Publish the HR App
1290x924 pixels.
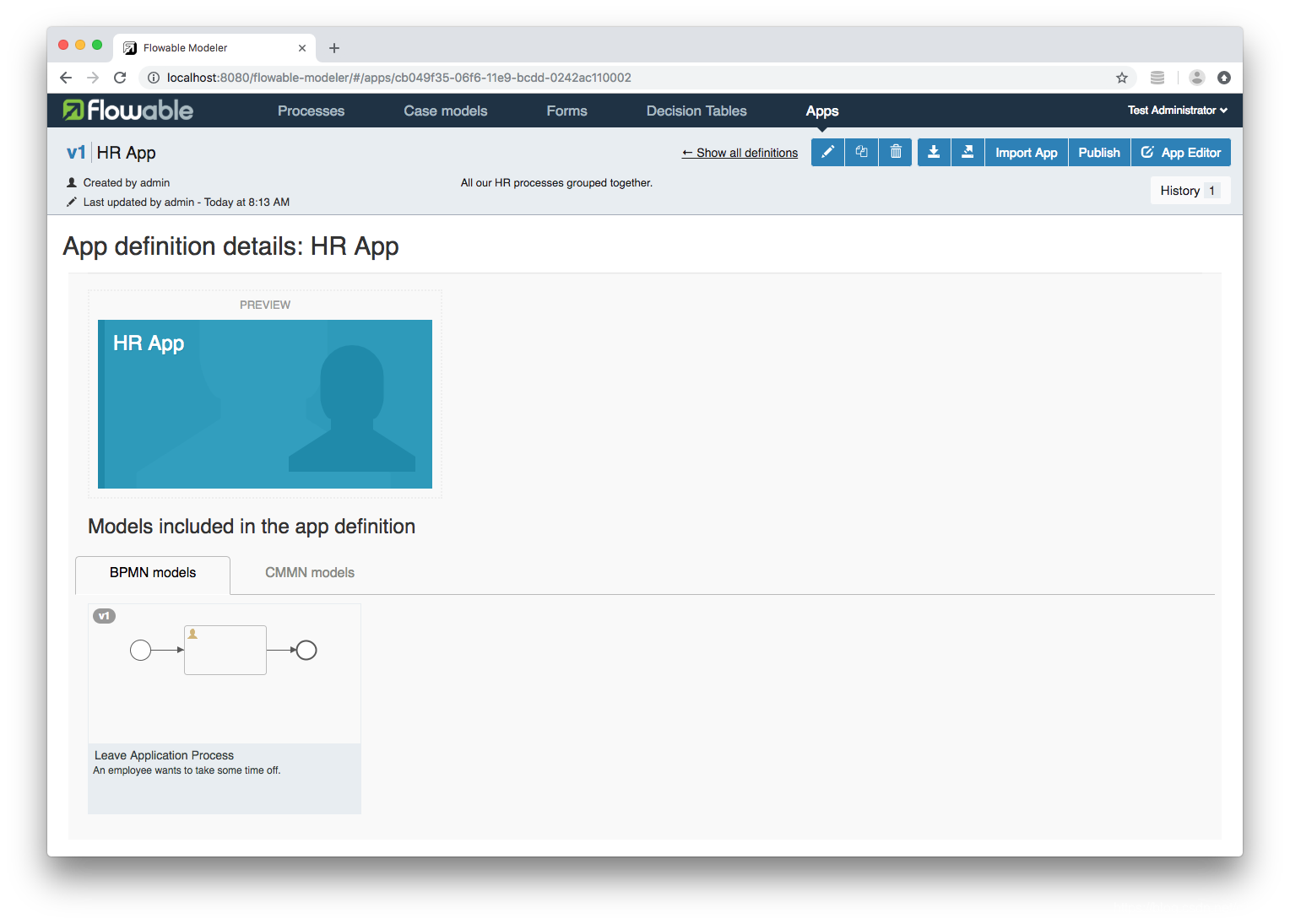click(x=1099, y=152)
